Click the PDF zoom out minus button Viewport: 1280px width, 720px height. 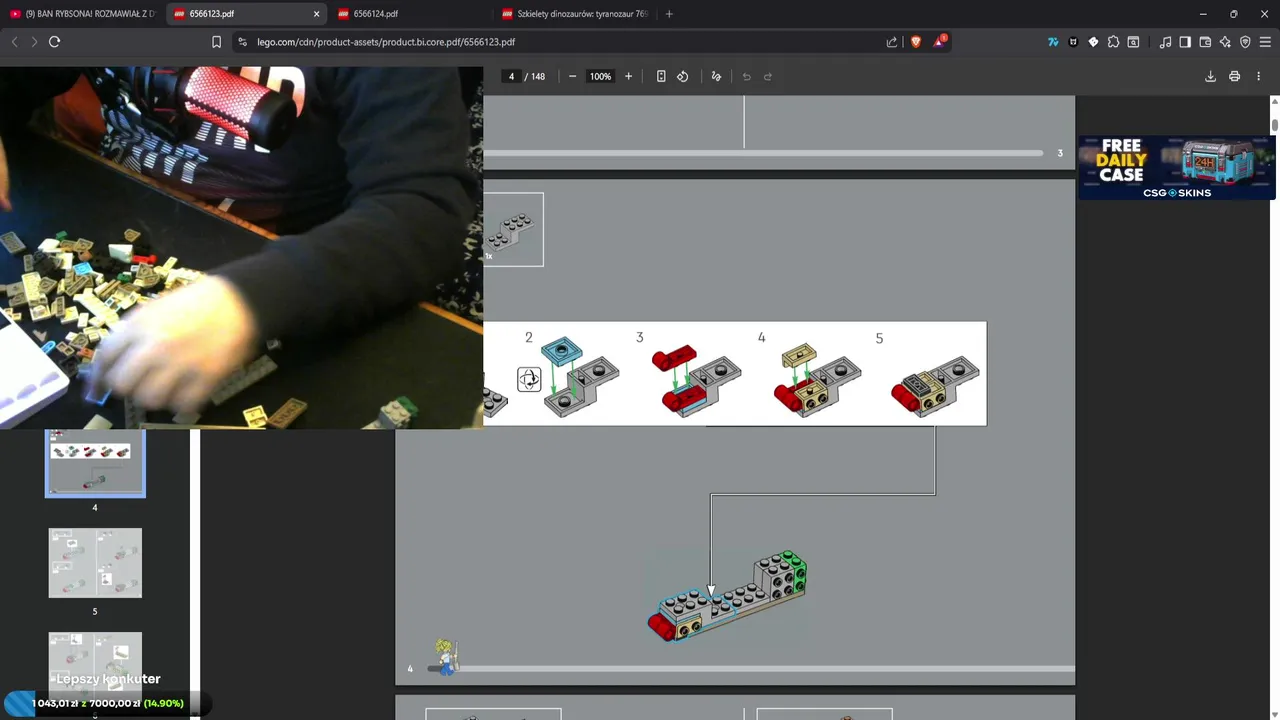[572, 76]
